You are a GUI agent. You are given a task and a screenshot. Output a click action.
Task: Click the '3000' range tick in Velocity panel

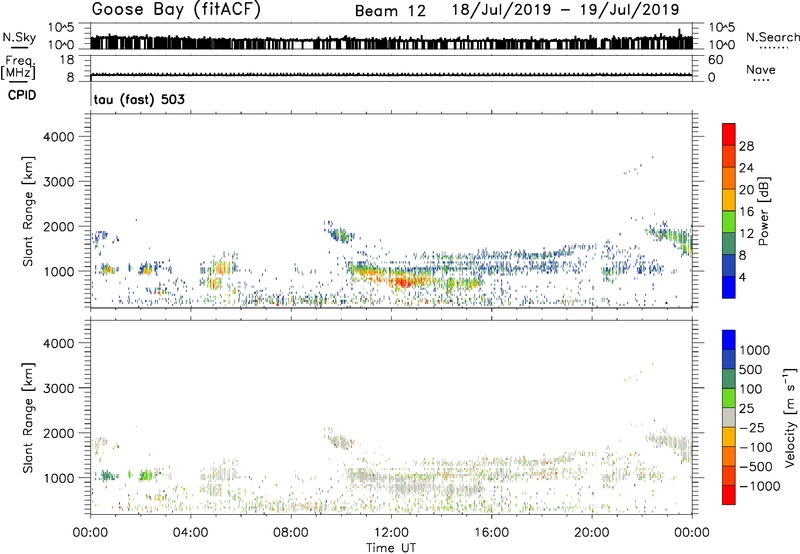pos(59,388)
